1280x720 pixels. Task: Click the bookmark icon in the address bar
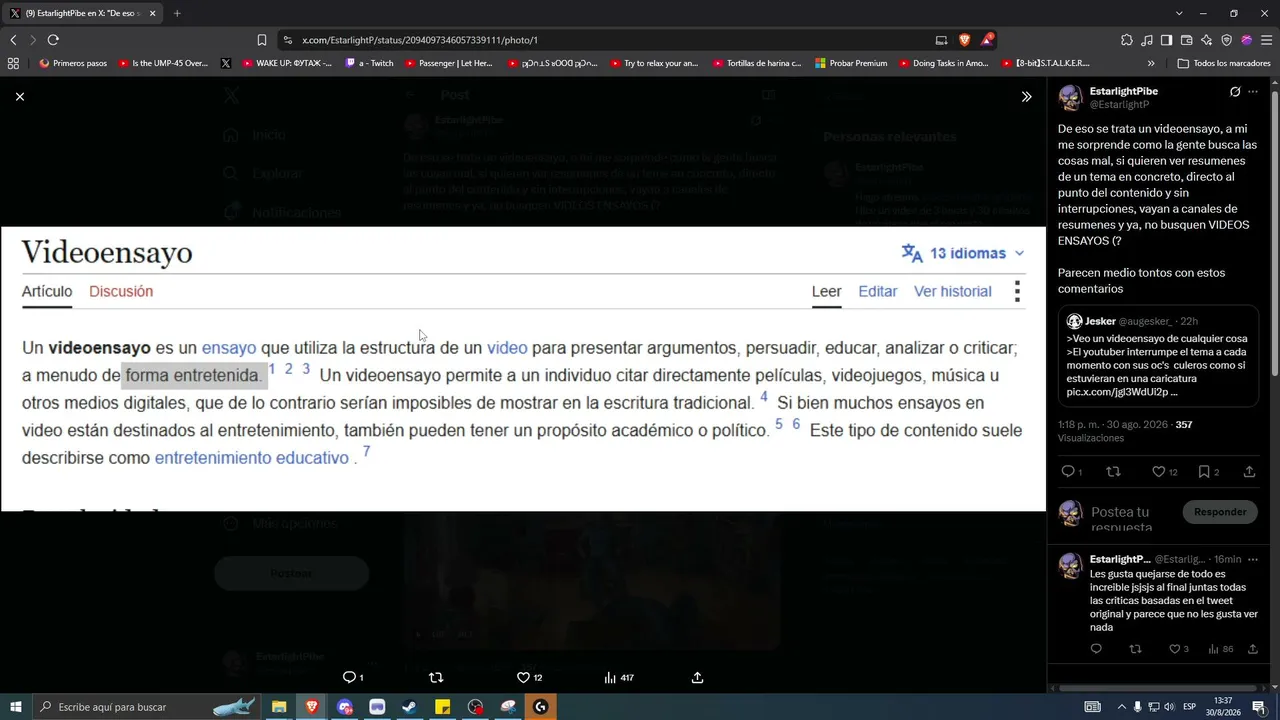[x=261, y=40]
